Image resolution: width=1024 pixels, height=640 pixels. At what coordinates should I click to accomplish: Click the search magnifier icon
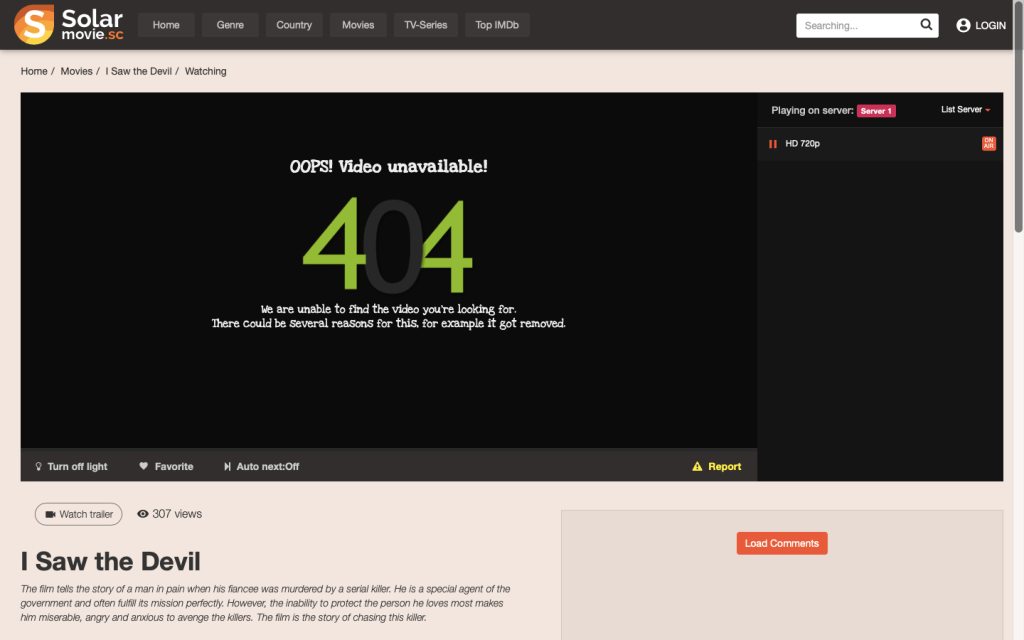925,25
